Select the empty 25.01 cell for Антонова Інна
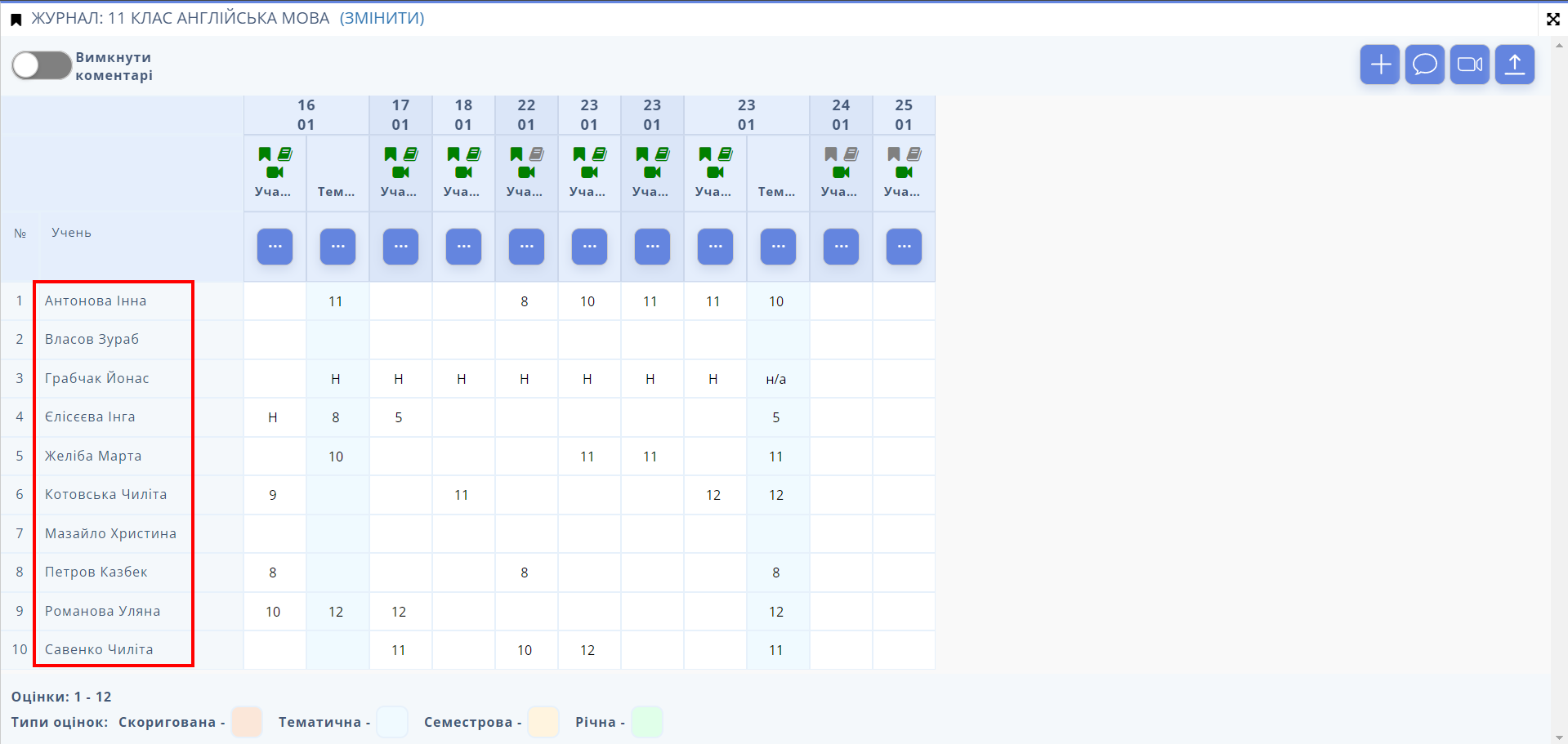Screen dimensions: 1568x744 coord(904,301)
